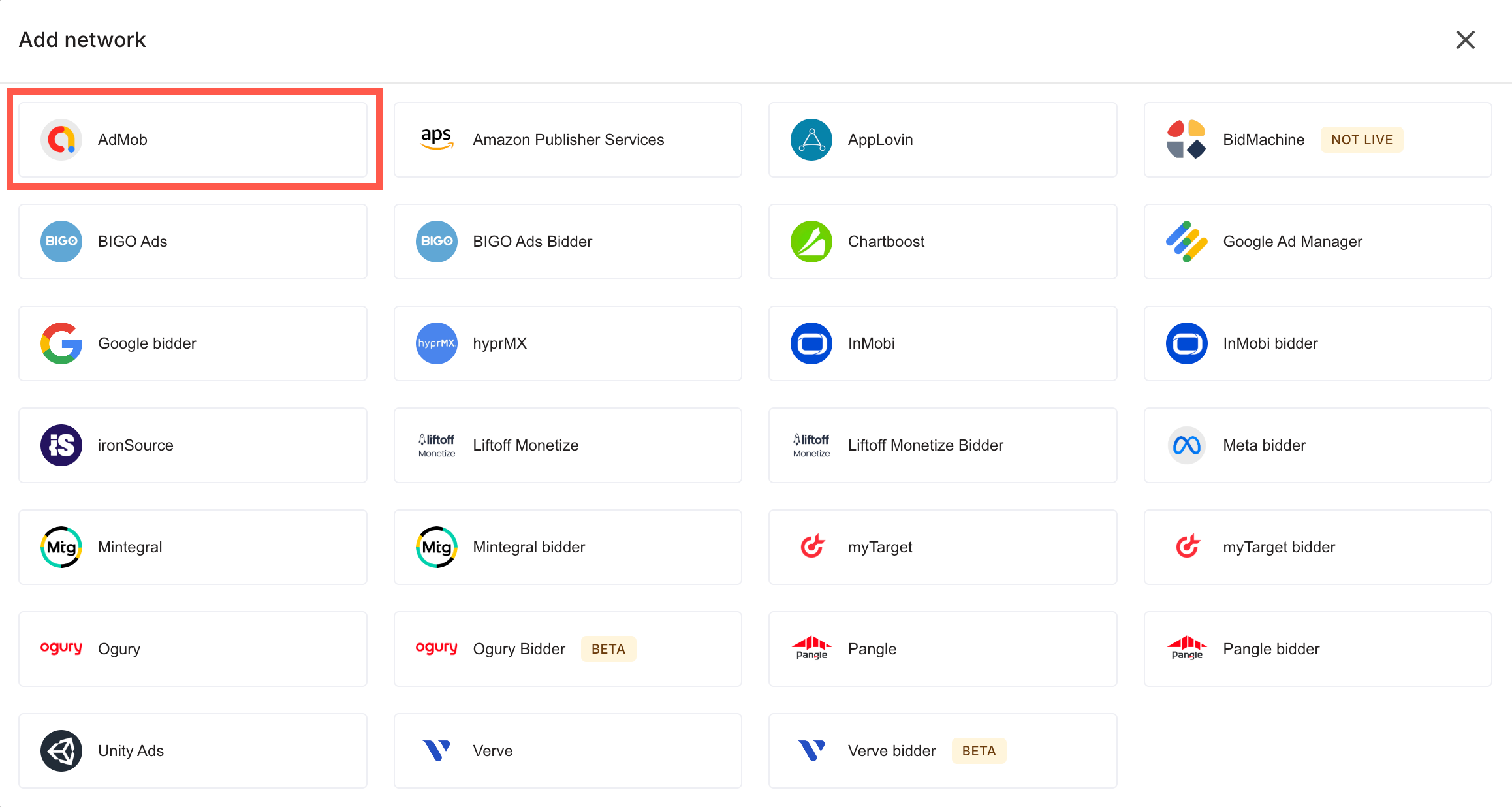Click the InMobi logo icon
Viewport: 1512px width, 807px height.
point(811,343)
